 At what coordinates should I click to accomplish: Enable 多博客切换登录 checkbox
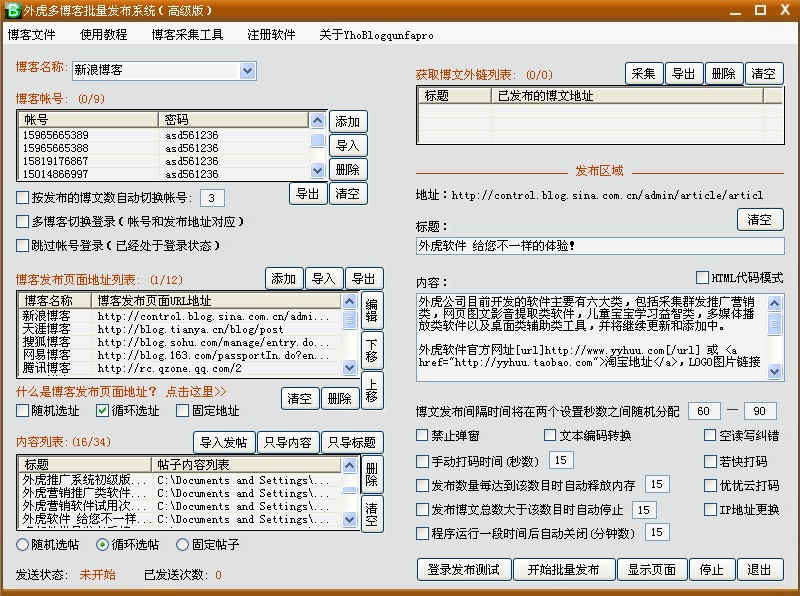click(x=22, y=221)
